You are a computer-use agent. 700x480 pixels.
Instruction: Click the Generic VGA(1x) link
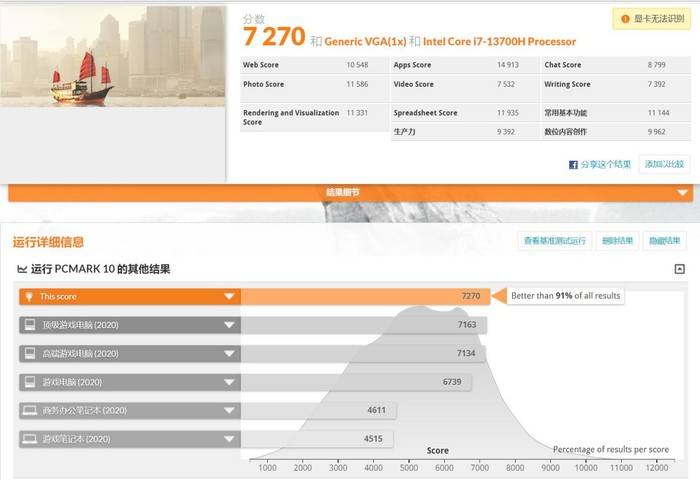pos(365,42)
